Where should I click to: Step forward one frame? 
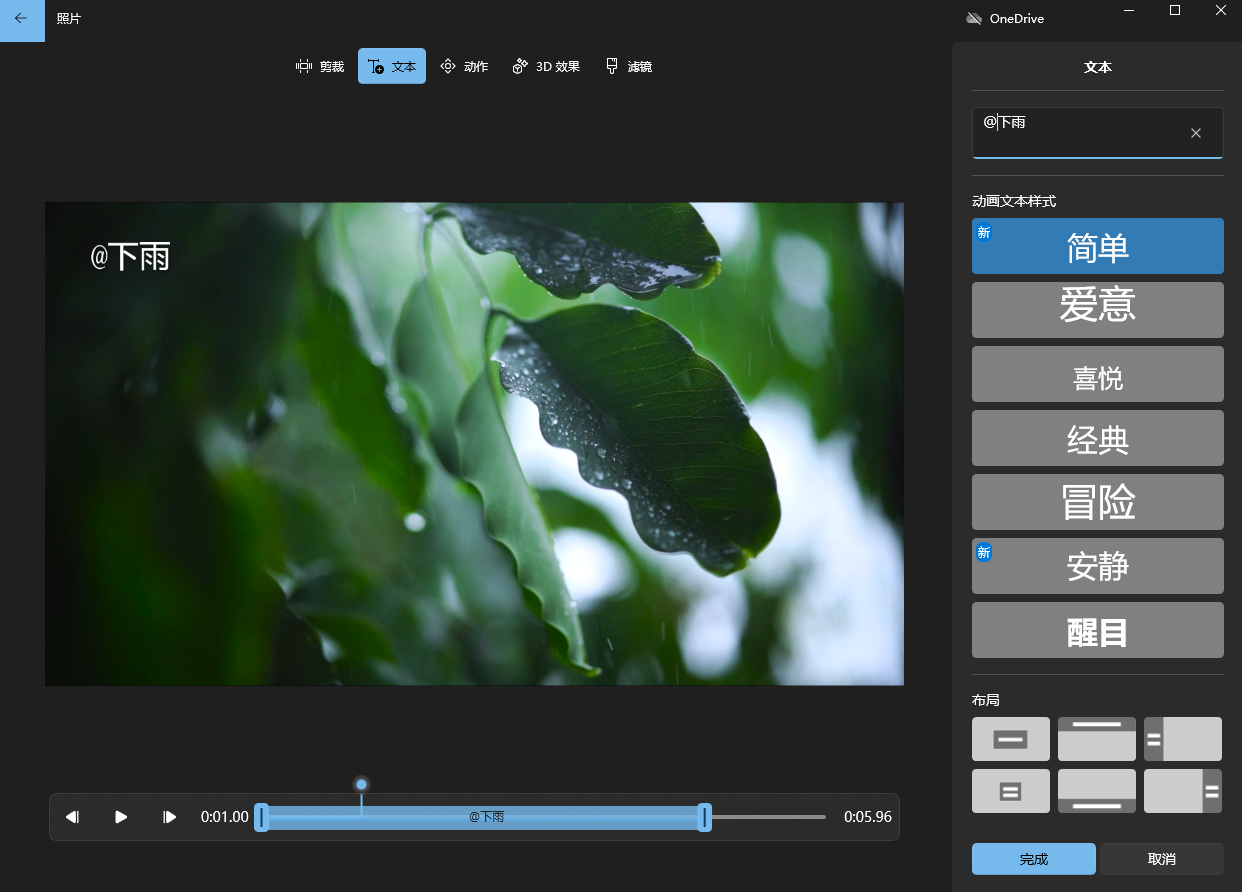[170, 817]
